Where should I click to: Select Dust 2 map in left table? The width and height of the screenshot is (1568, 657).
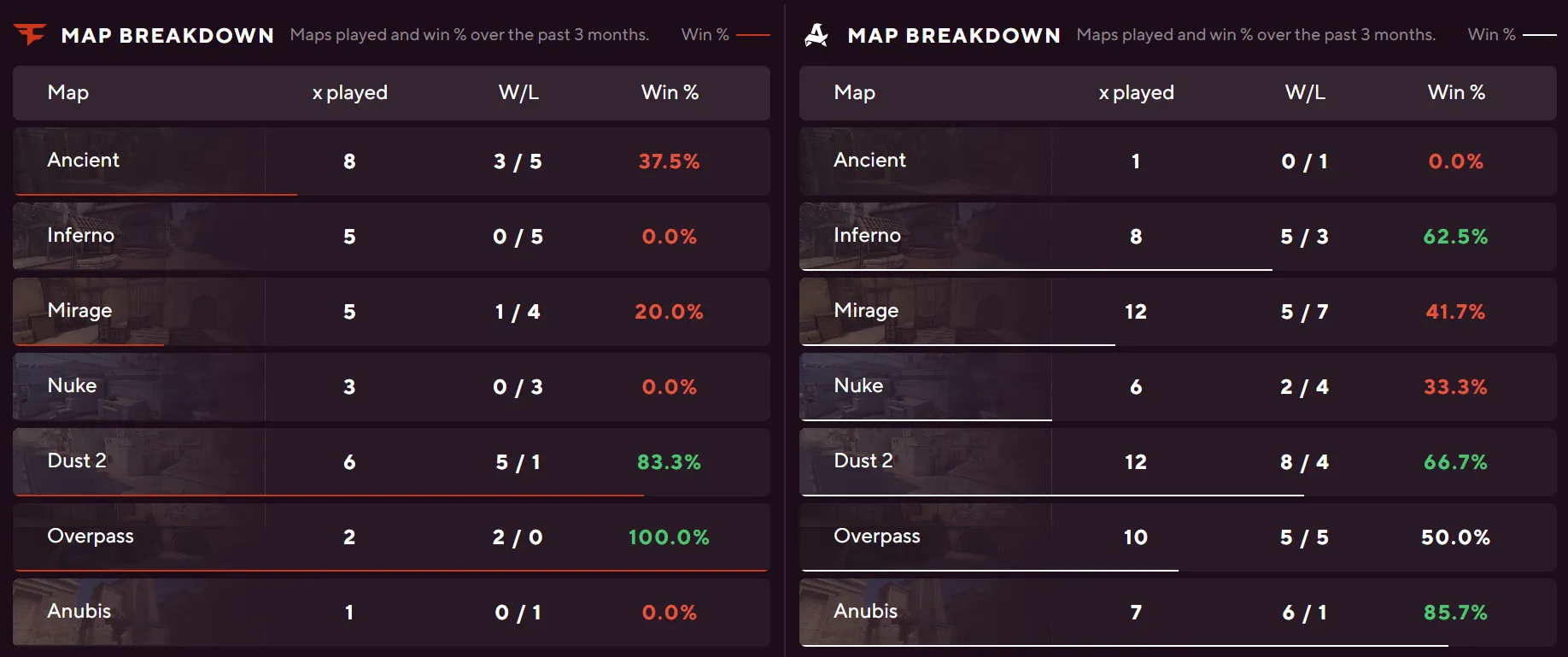(77, 461)
